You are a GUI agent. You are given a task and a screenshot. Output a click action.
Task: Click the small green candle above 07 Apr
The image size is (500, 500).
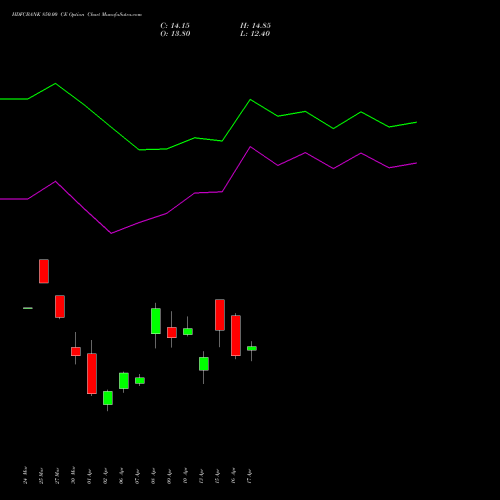pos(140,380)
